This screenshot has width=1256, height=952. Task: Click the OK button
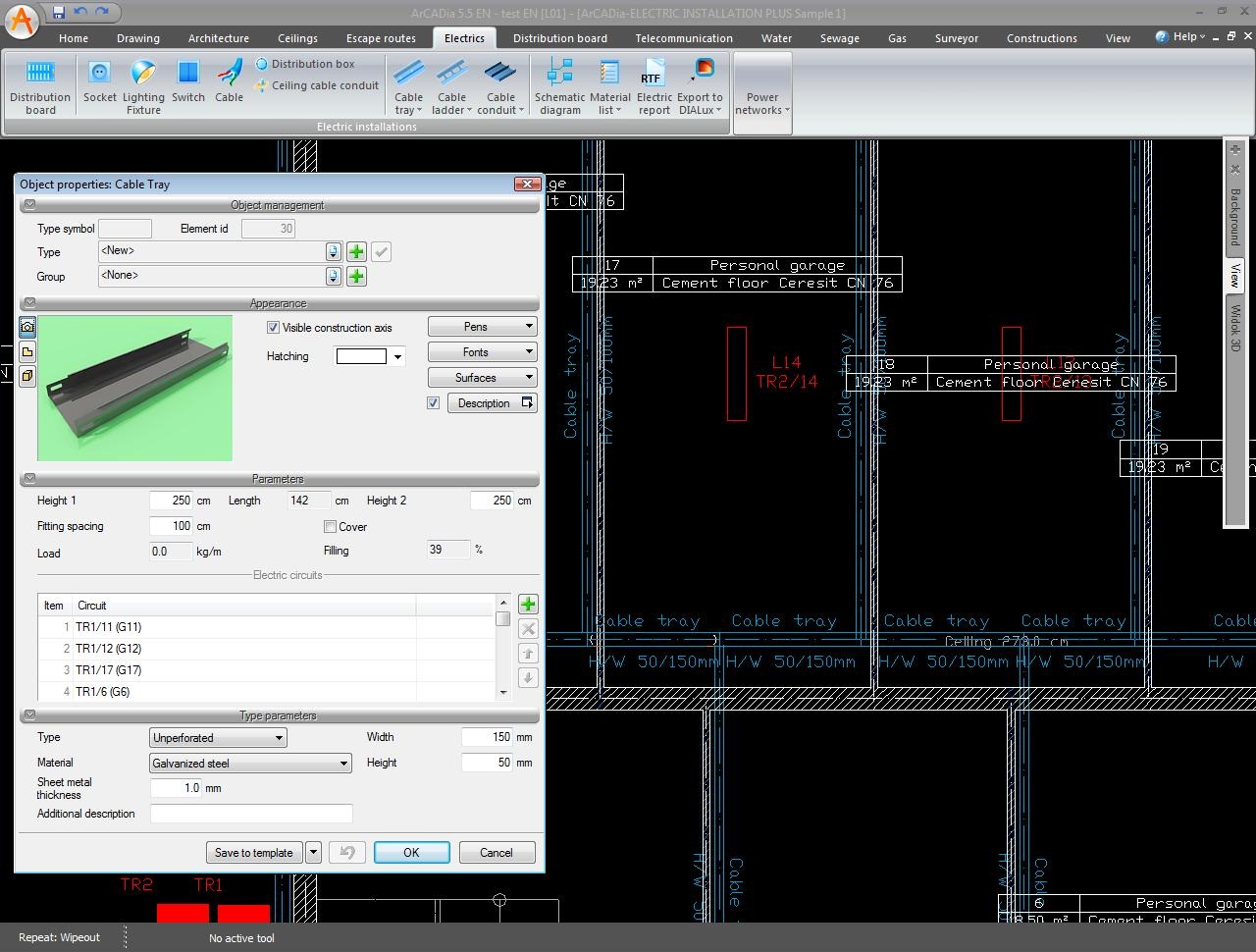point(411,853)
